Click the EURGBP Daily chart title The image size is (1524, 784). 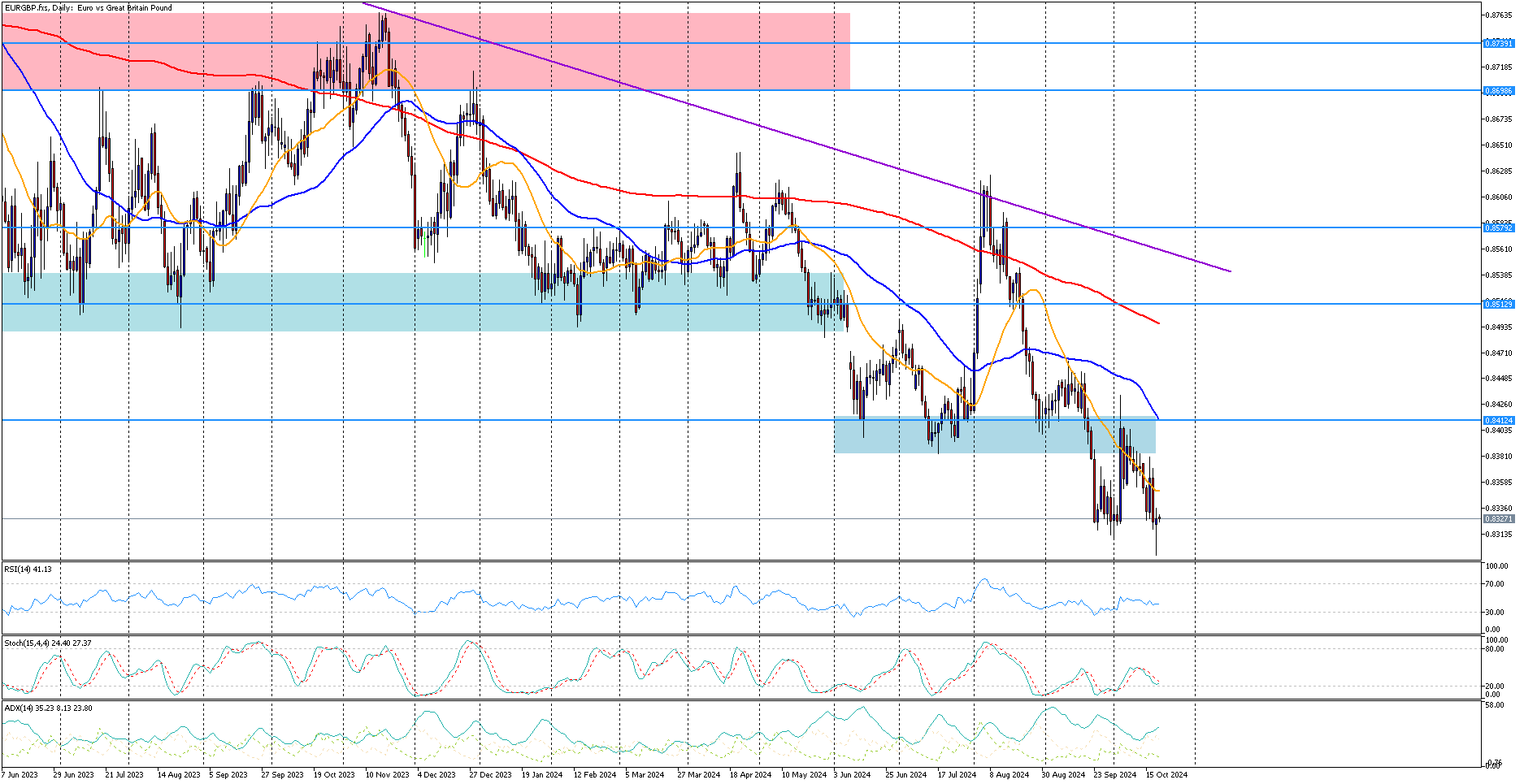(x=88, y=8)
